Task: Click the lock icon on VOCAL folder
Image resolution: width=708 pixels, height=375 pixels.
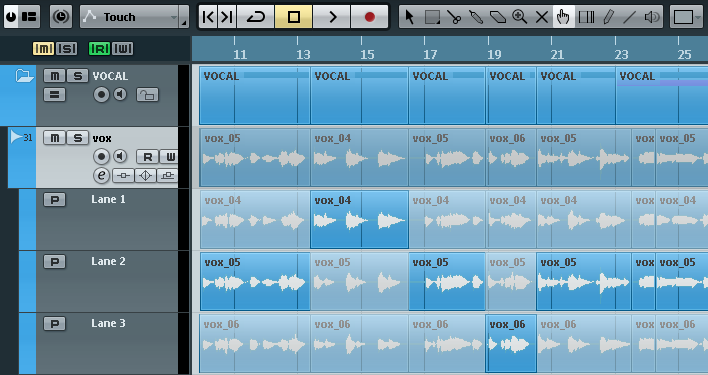Action: pos(148,95)
